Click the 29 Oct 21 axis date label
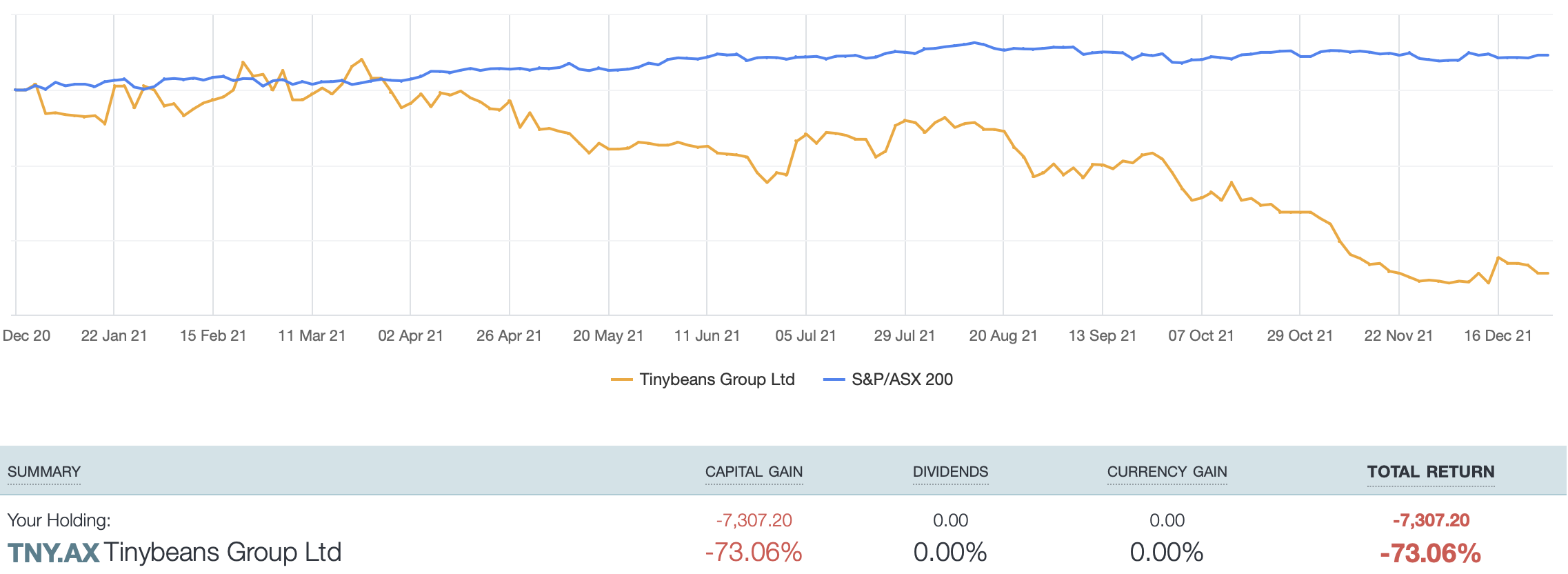Viewport: 1568px width, 574px height. (1300, 336)
